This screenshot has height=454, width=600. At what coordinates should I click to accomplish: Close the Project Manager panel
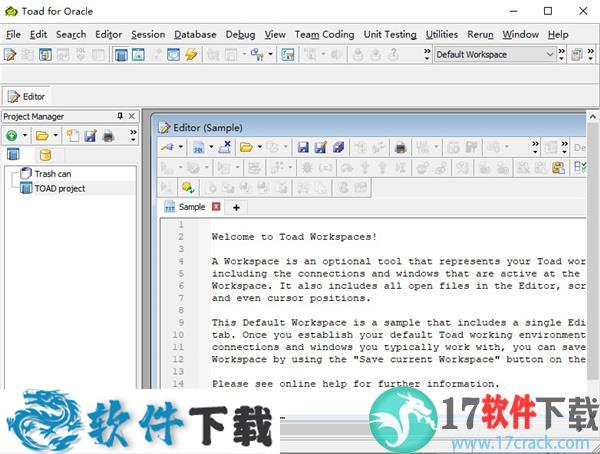pos(132,116)
